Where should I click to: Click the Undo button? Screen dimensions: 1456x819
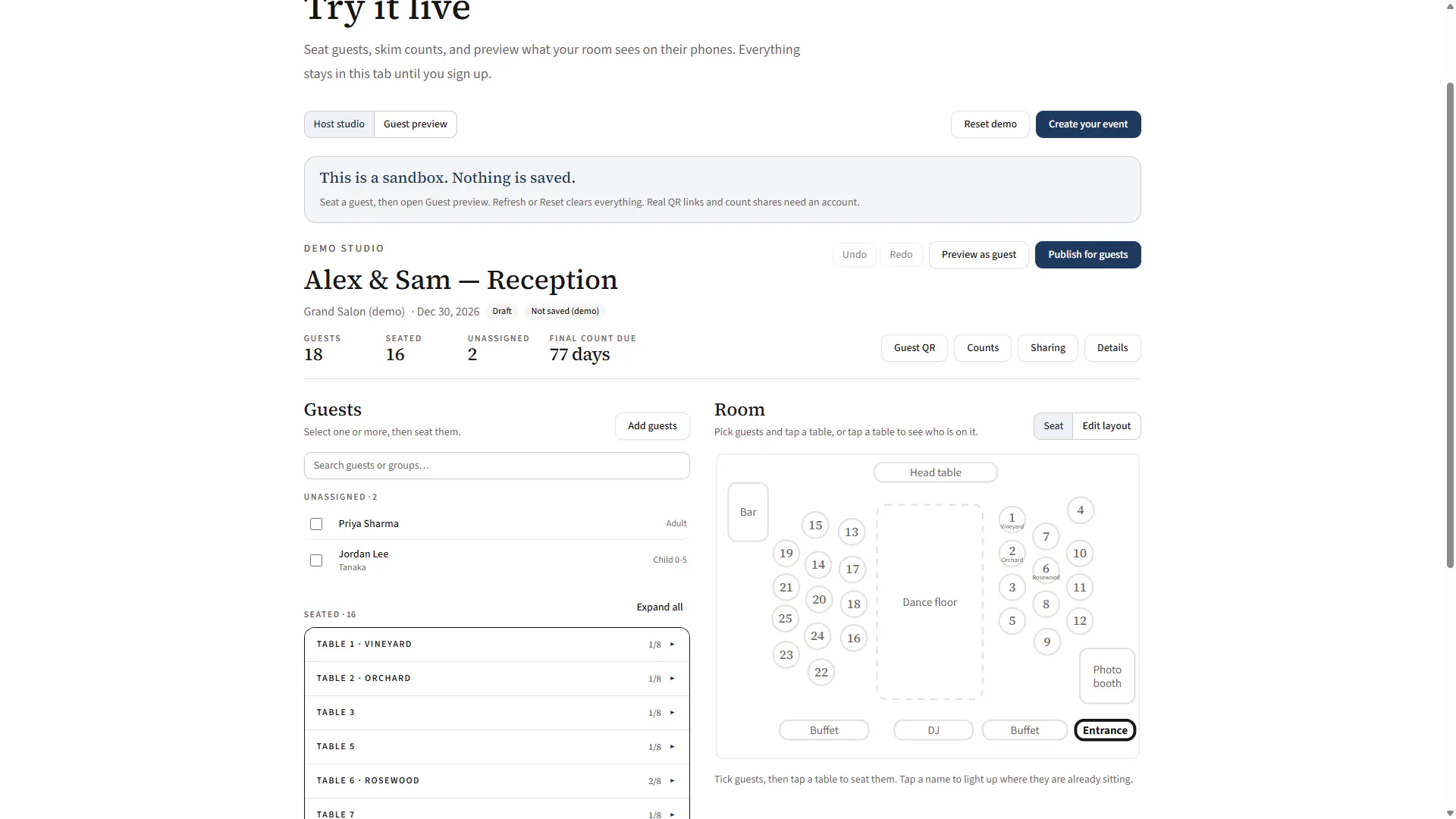click(x=855, y=255)
